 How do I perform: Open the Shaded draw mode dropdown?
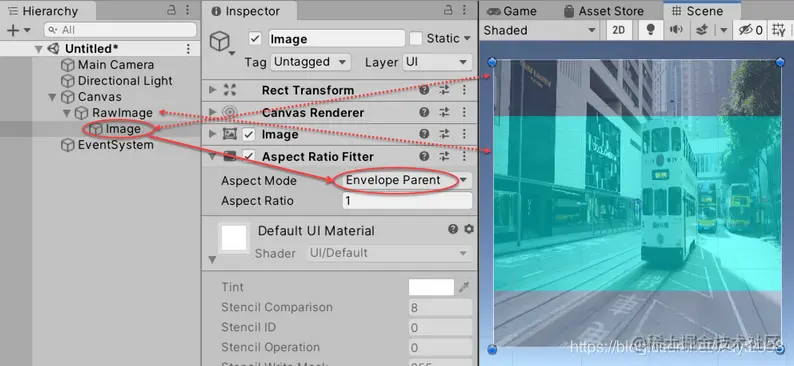click(x=540, y=30)
